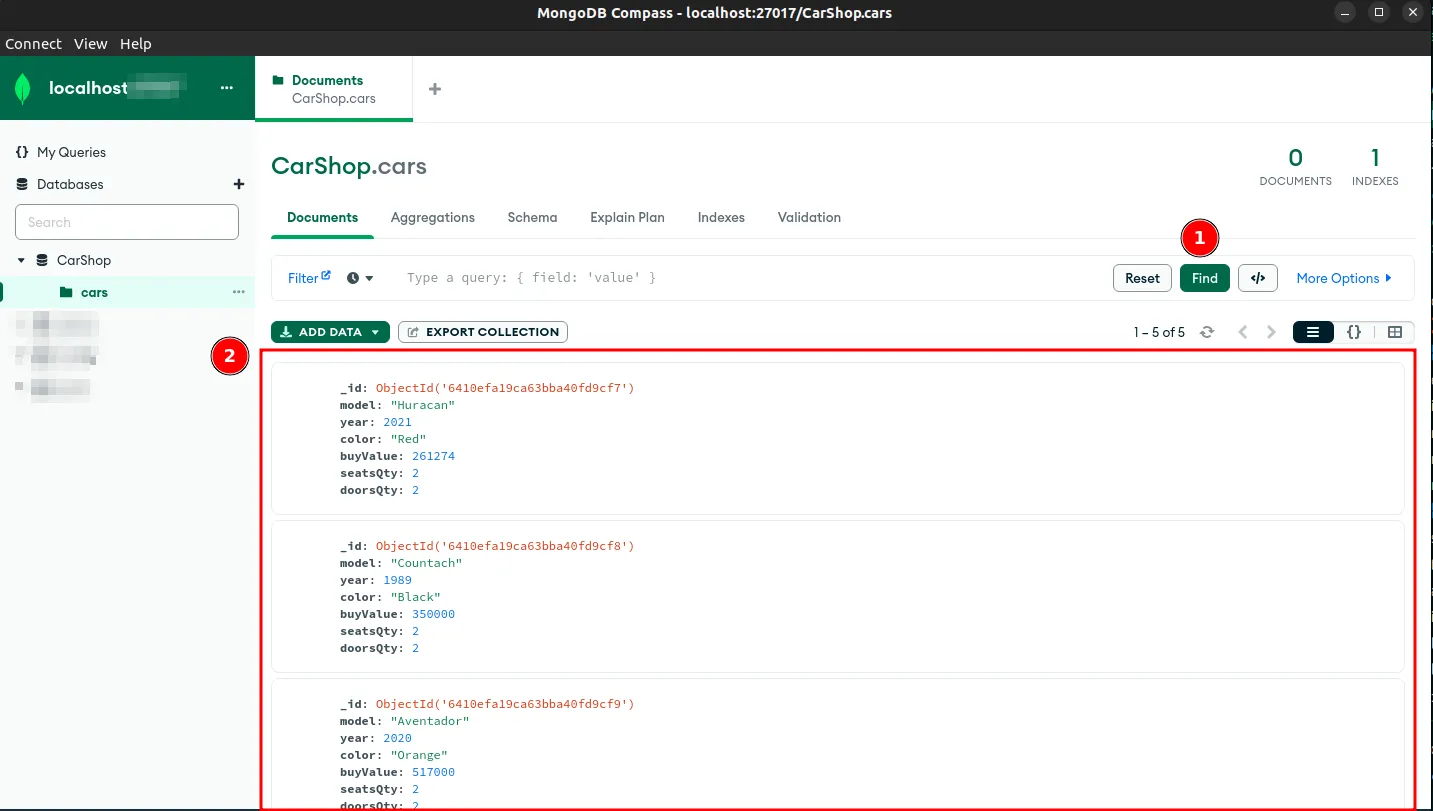Switch to list view of documents
1433x811 pixels.
(x=1313, y=332)
